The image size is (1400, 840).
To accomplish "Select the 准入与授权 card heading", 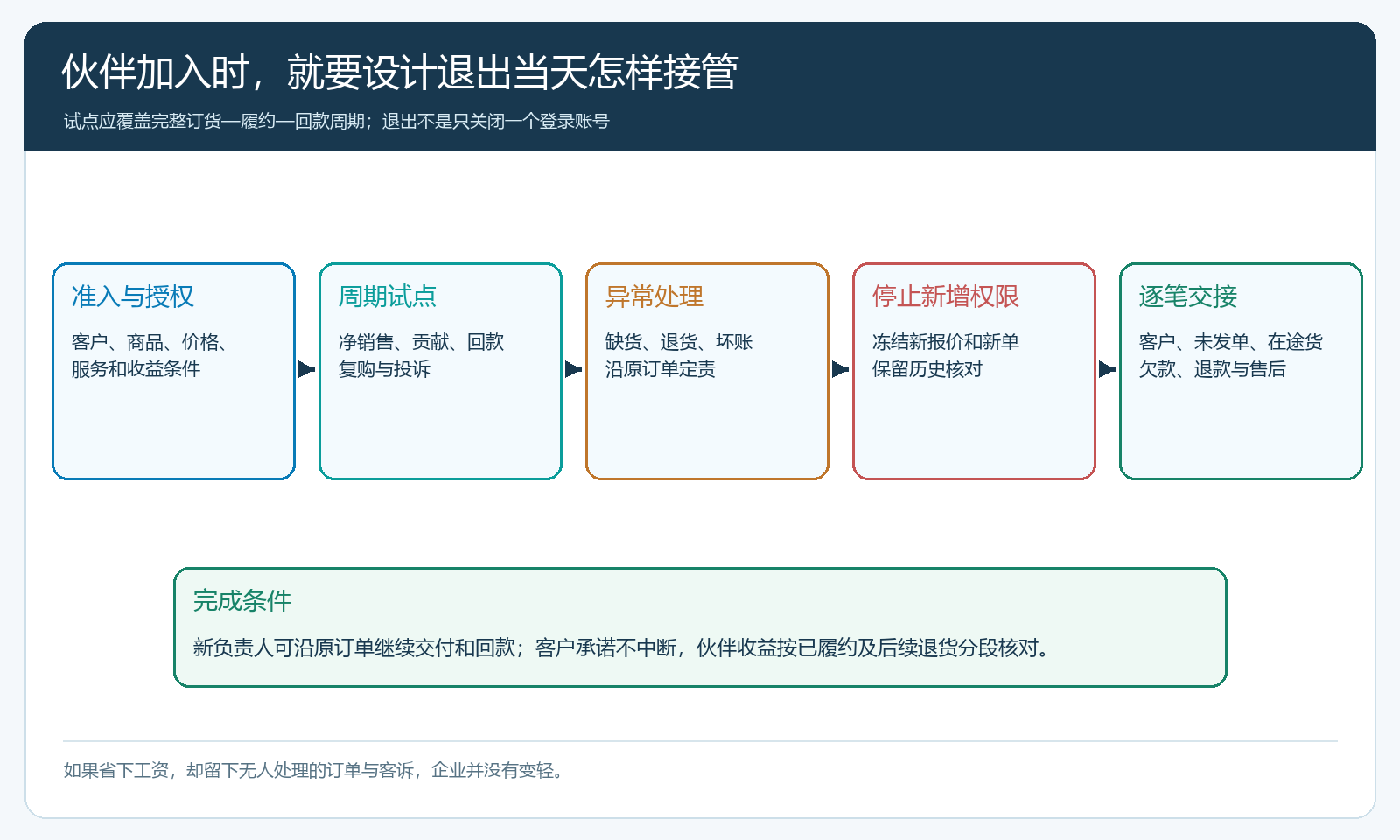I will click(x=133, y=297).
